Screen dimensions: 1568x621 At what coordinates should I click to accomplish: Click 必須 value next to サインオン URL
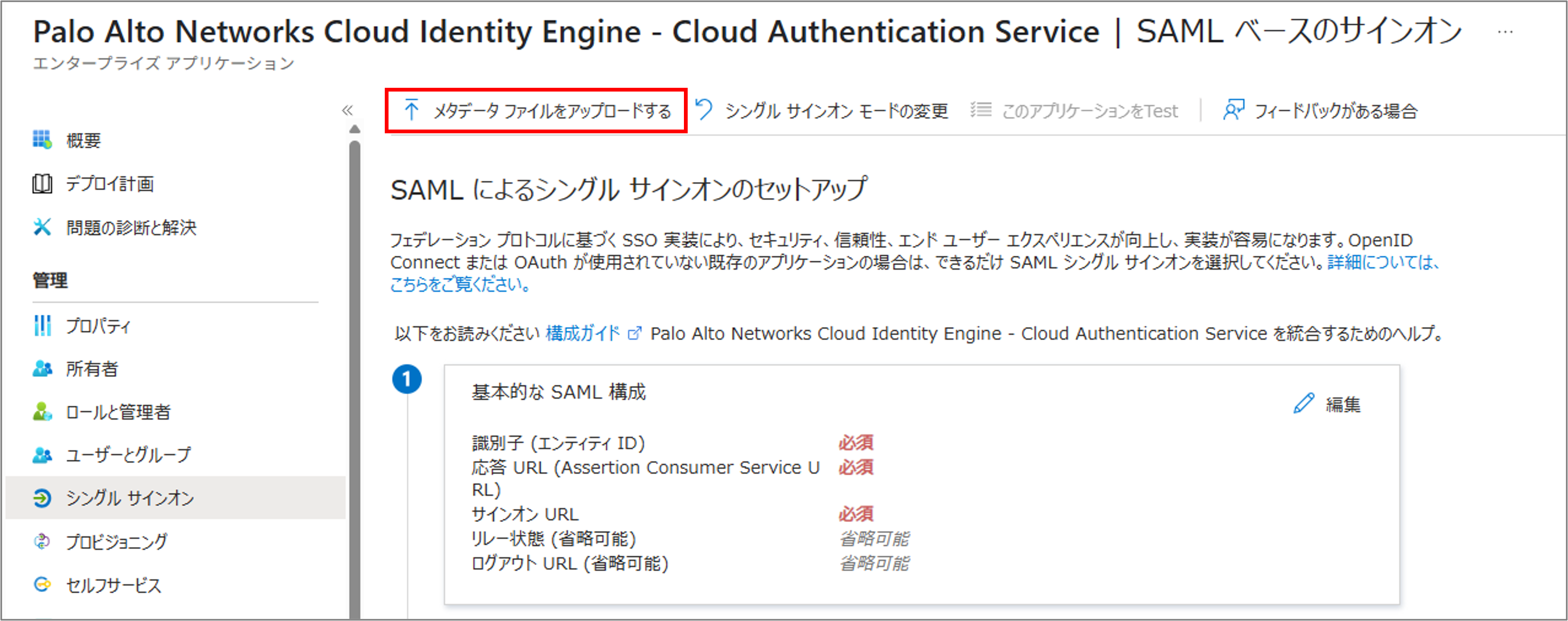click(x=856, y=514)
